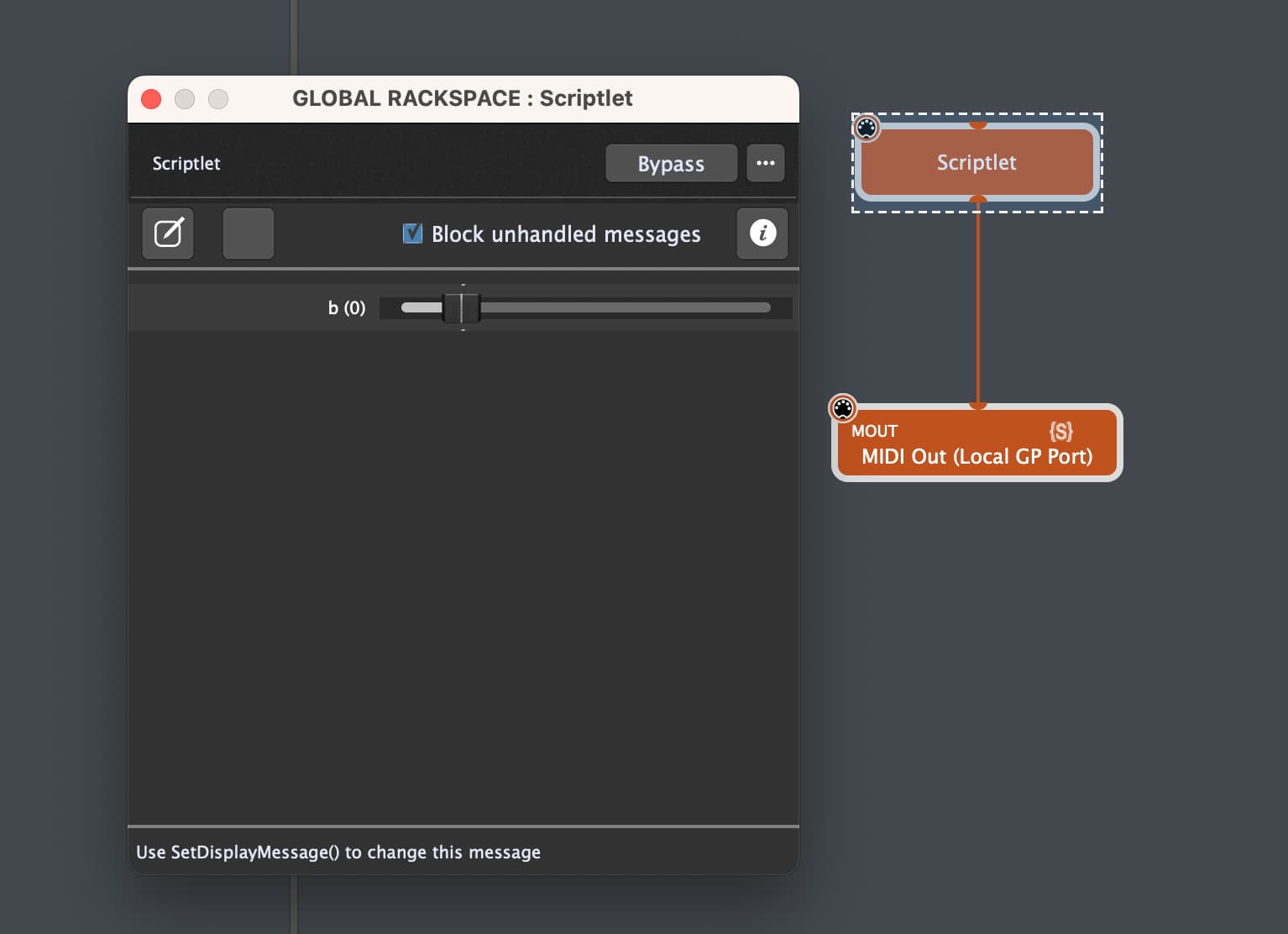
Task: Click the MIDI Out block's top input pin
Action: coord(977,406)
